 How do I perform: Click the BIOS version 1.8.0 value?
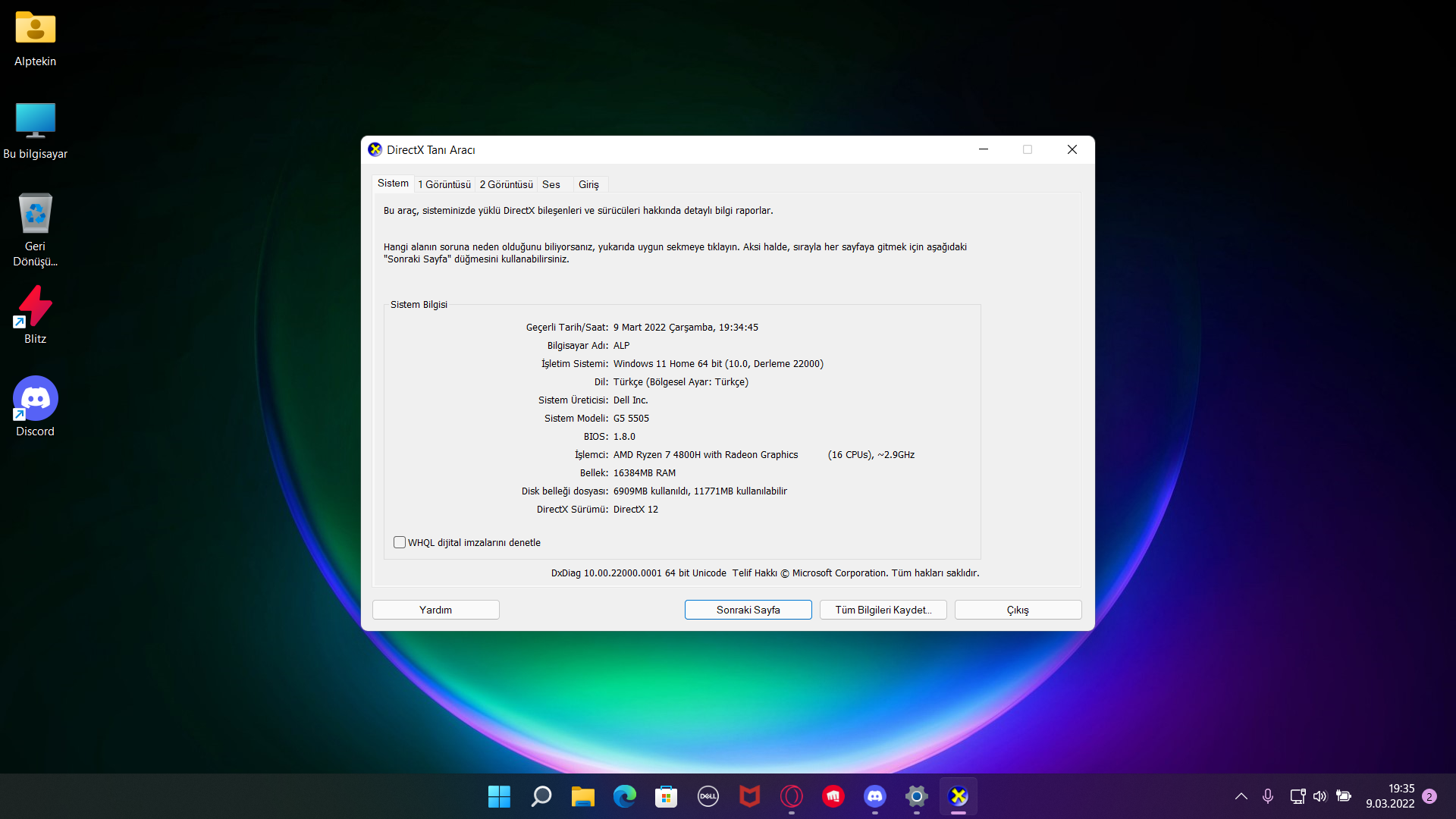(x=624, y=437)
